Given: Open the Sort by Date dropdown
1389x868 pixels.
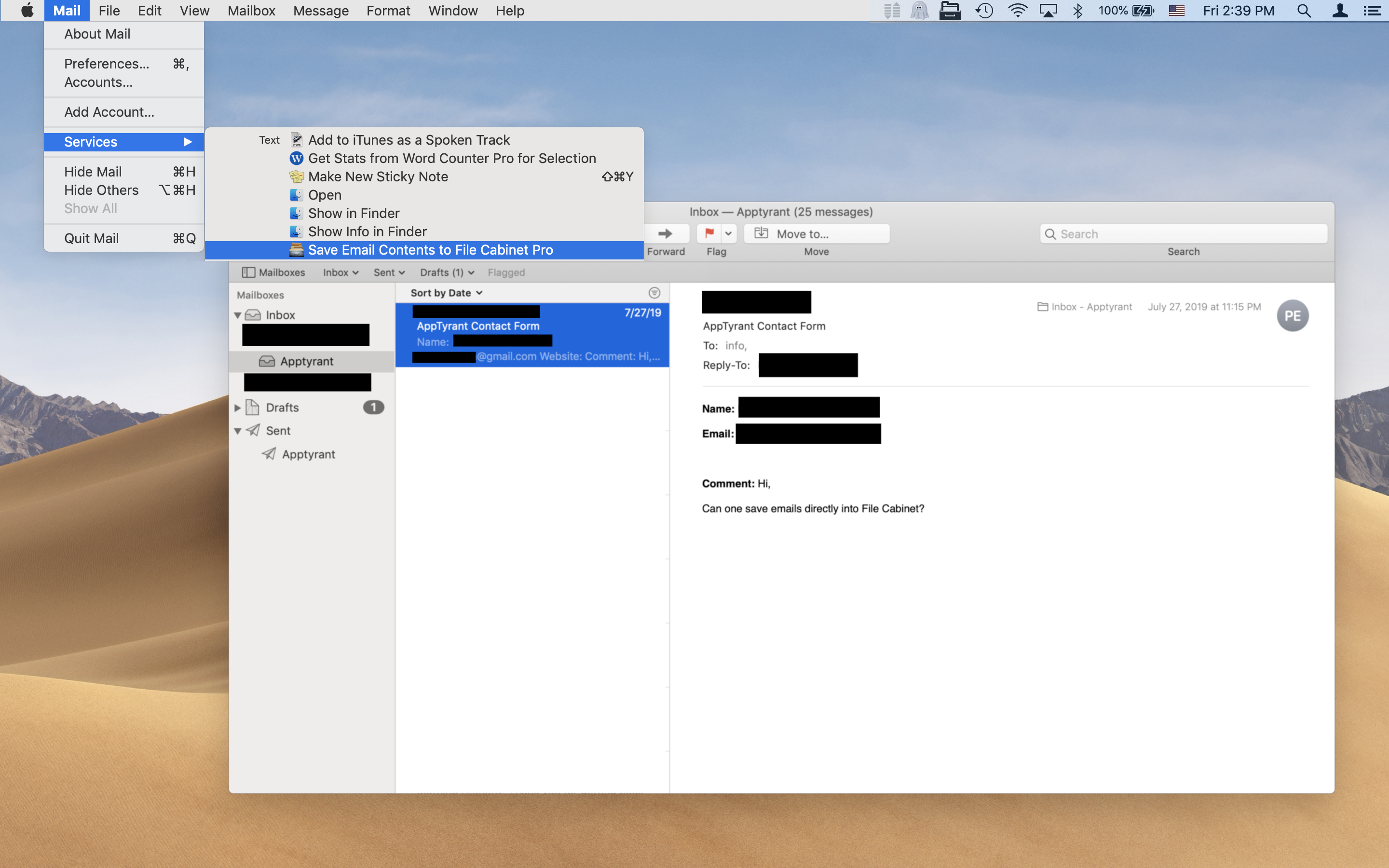Looking at the screenshot, I should point(447,293).
